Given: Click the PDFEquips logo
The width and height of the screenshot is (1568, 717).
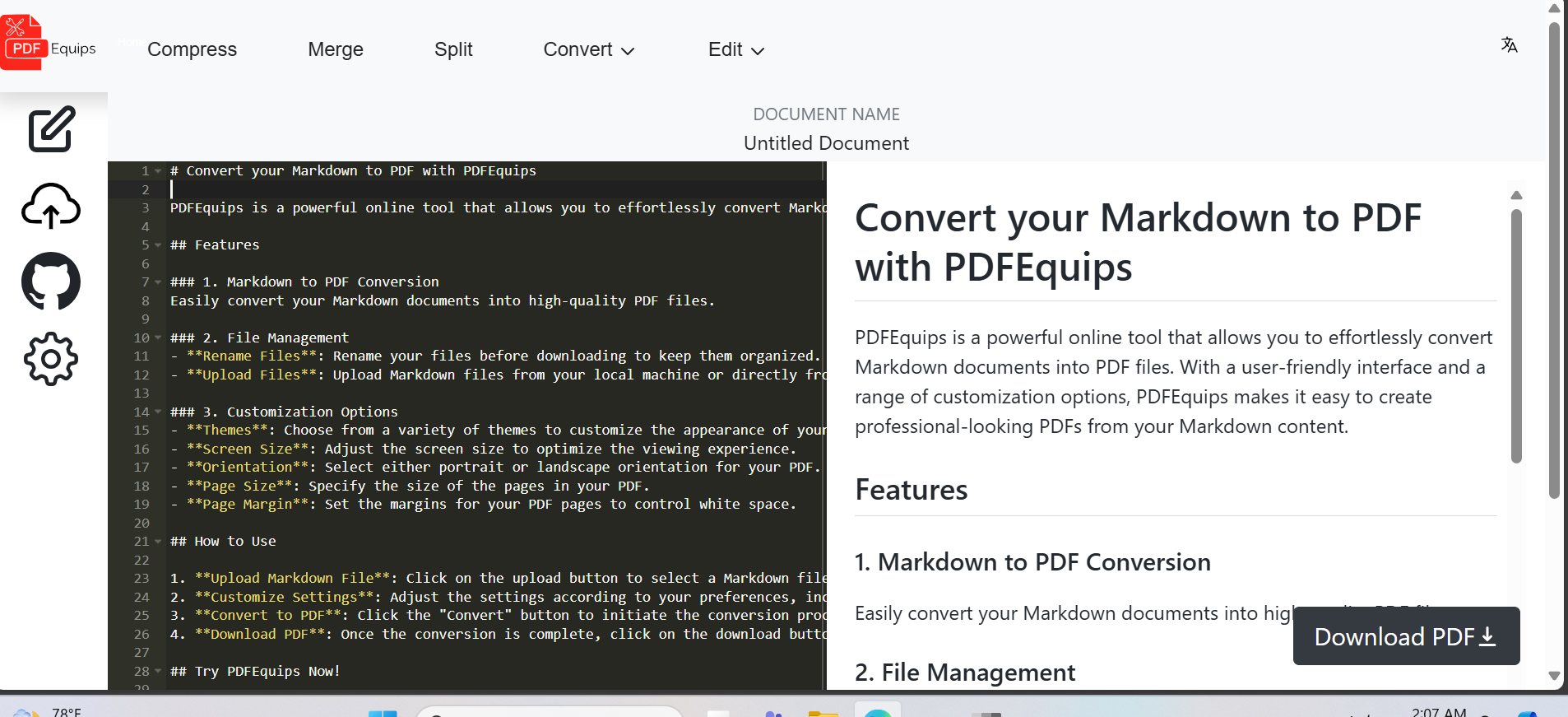Looking at the screenshot, I should click(x=49, y=43).
